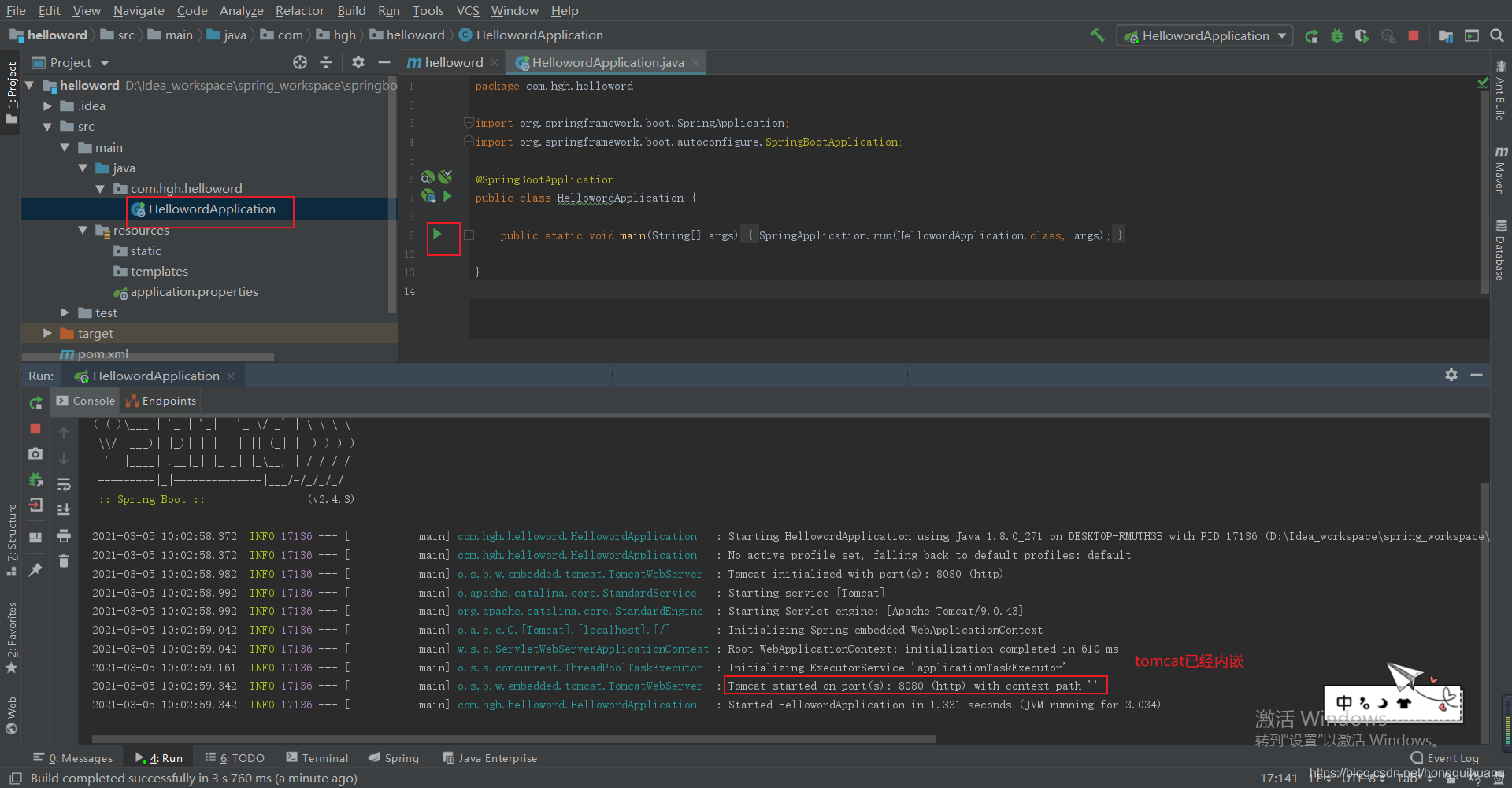Collapse all nodes in Project panel
The width and height of the screenshot is (1512, 788).
click(x=326, y=62)
